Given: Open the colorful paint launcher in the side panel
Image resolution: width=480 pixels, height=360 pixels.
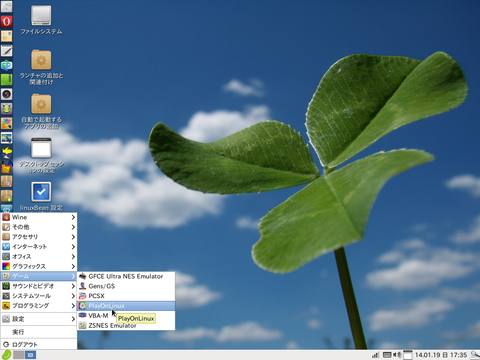Looking at the screenshot, I should [x=6, y=123].
